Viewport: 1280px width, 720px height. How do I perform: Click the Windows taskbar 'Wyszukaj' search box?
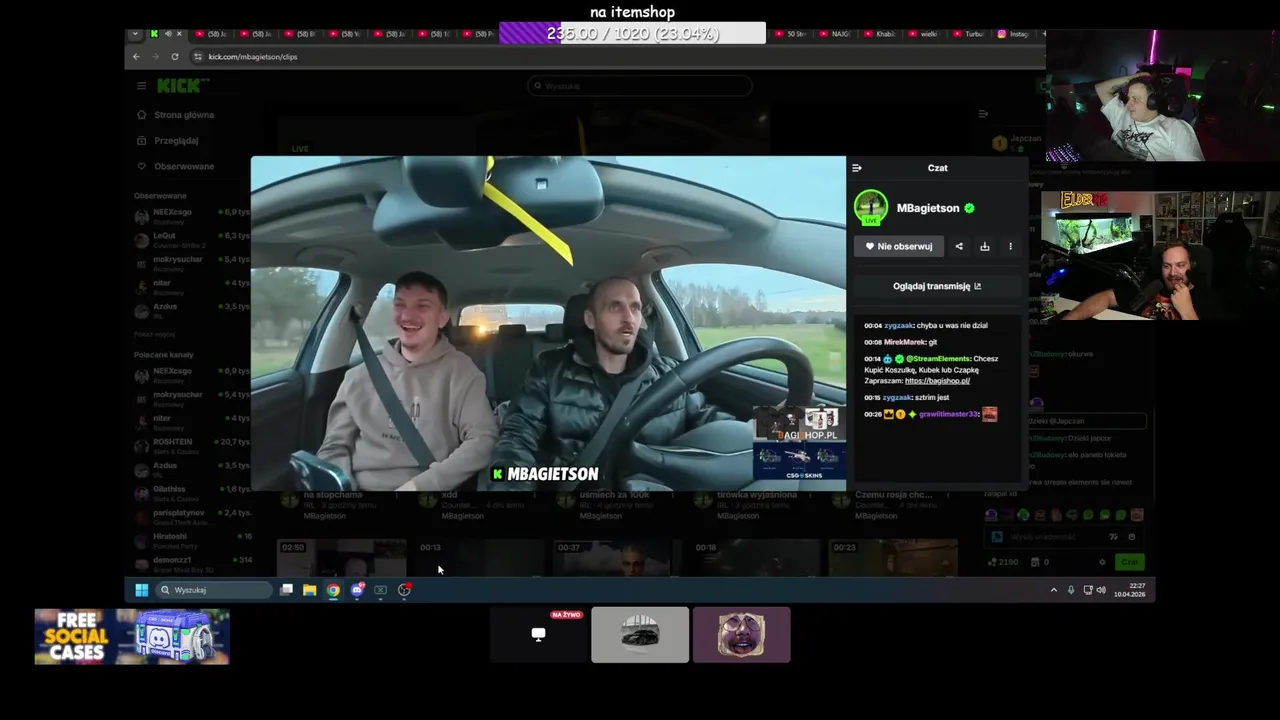214,590
